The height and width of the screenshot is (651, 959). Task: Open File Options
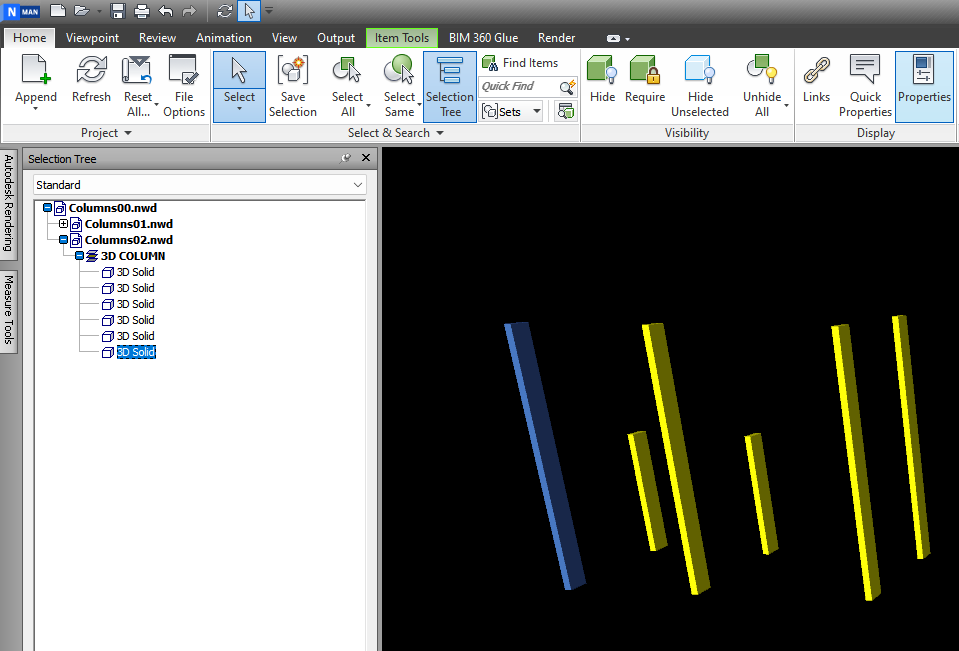183,86
